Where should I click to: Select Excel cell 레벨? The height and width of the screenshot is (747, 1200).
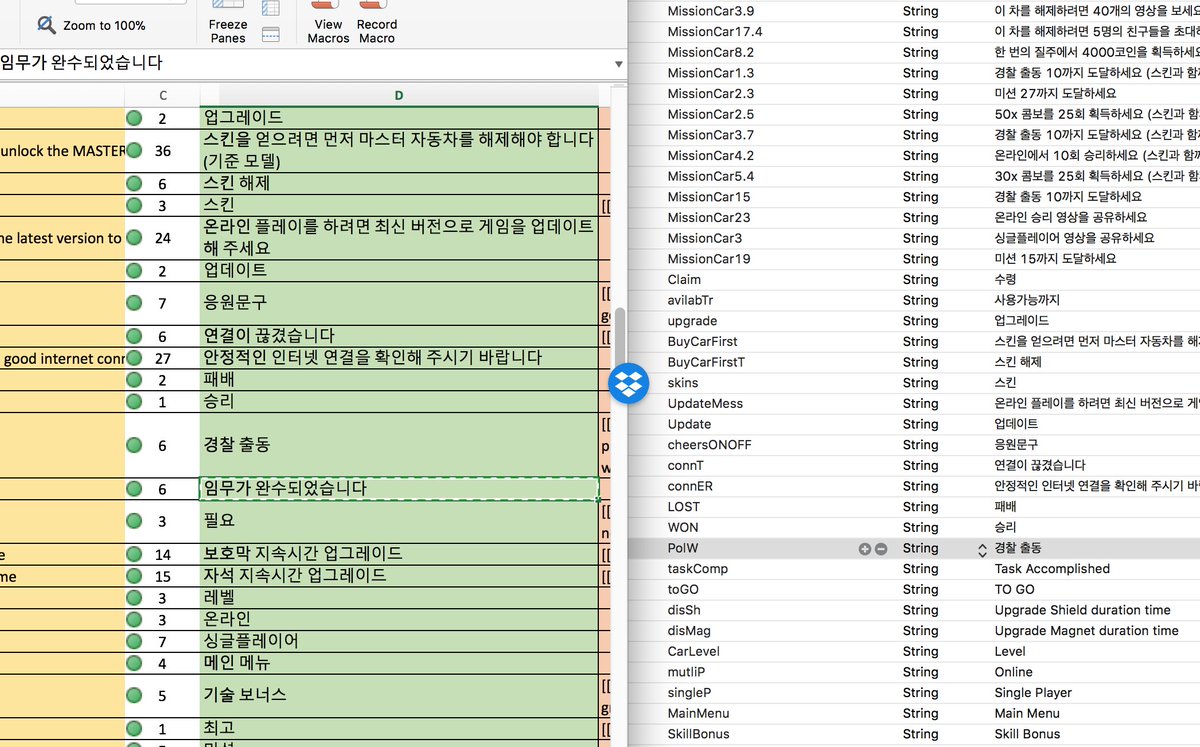click(399, 598)
